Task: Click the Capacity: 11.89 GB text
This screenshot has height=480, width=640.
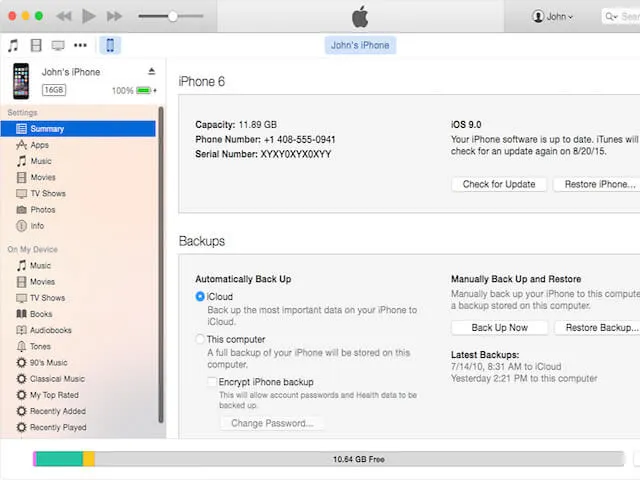Action: [x=236, y=124]
